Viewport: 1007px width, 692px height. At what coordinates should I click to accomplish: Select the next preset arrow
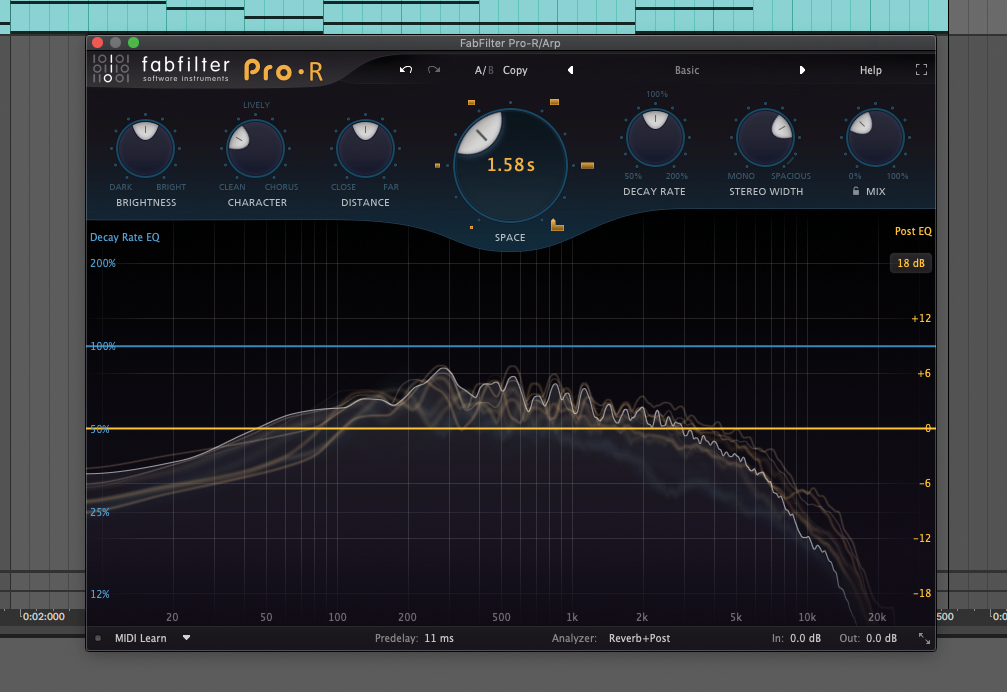803,70
